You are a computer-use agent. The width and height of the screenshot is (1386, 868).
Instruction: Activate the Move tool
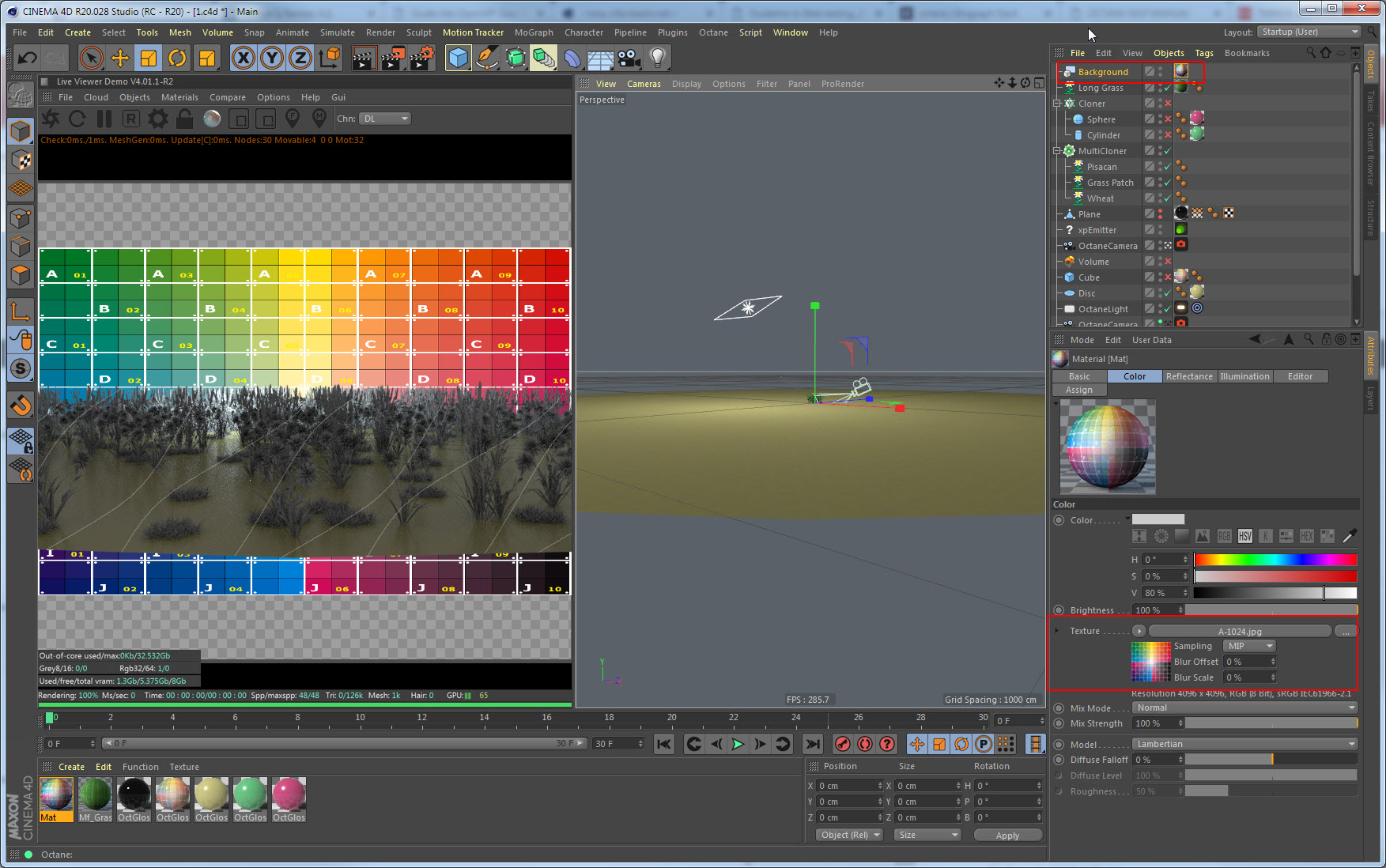click(x=120, y=58)
